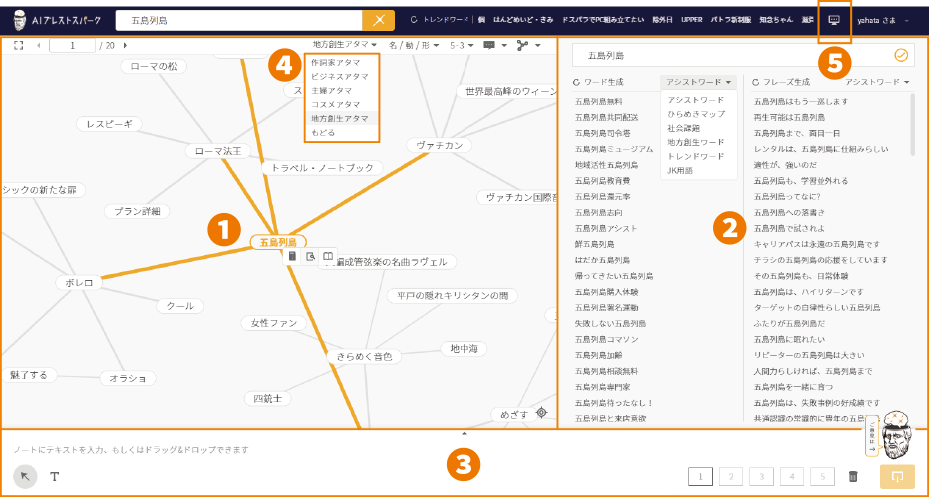
Task: Open the book icon under 五島列島 node
Action: pyautogui.click(x=328, y=256)
